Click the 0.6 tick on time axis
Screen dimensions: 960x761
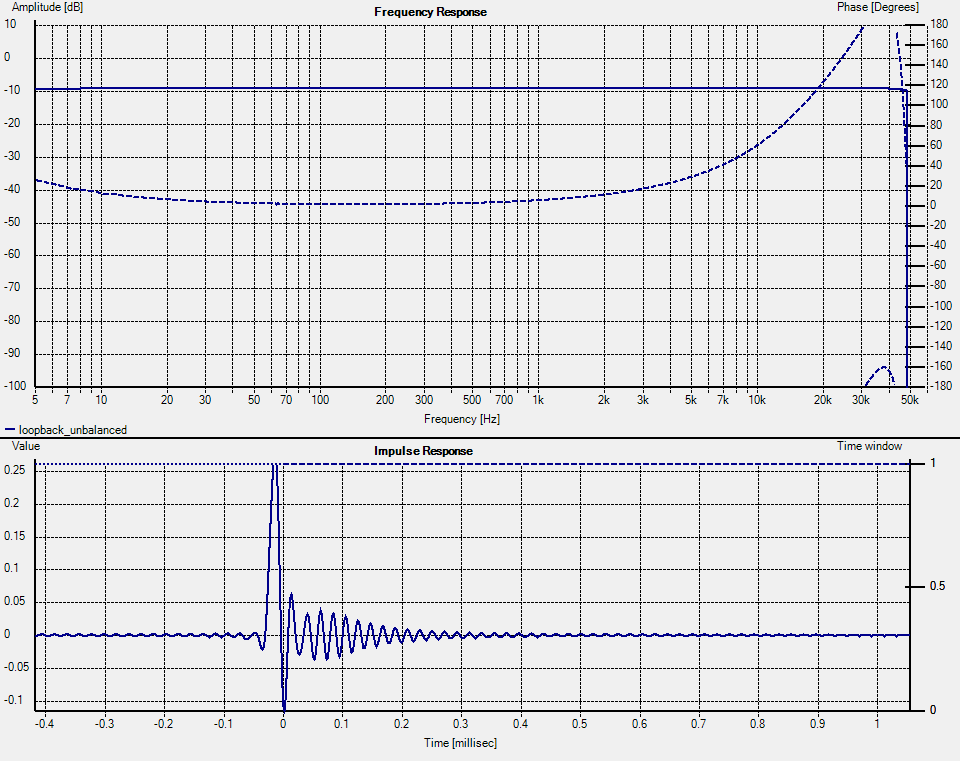[x=639, y=724]
